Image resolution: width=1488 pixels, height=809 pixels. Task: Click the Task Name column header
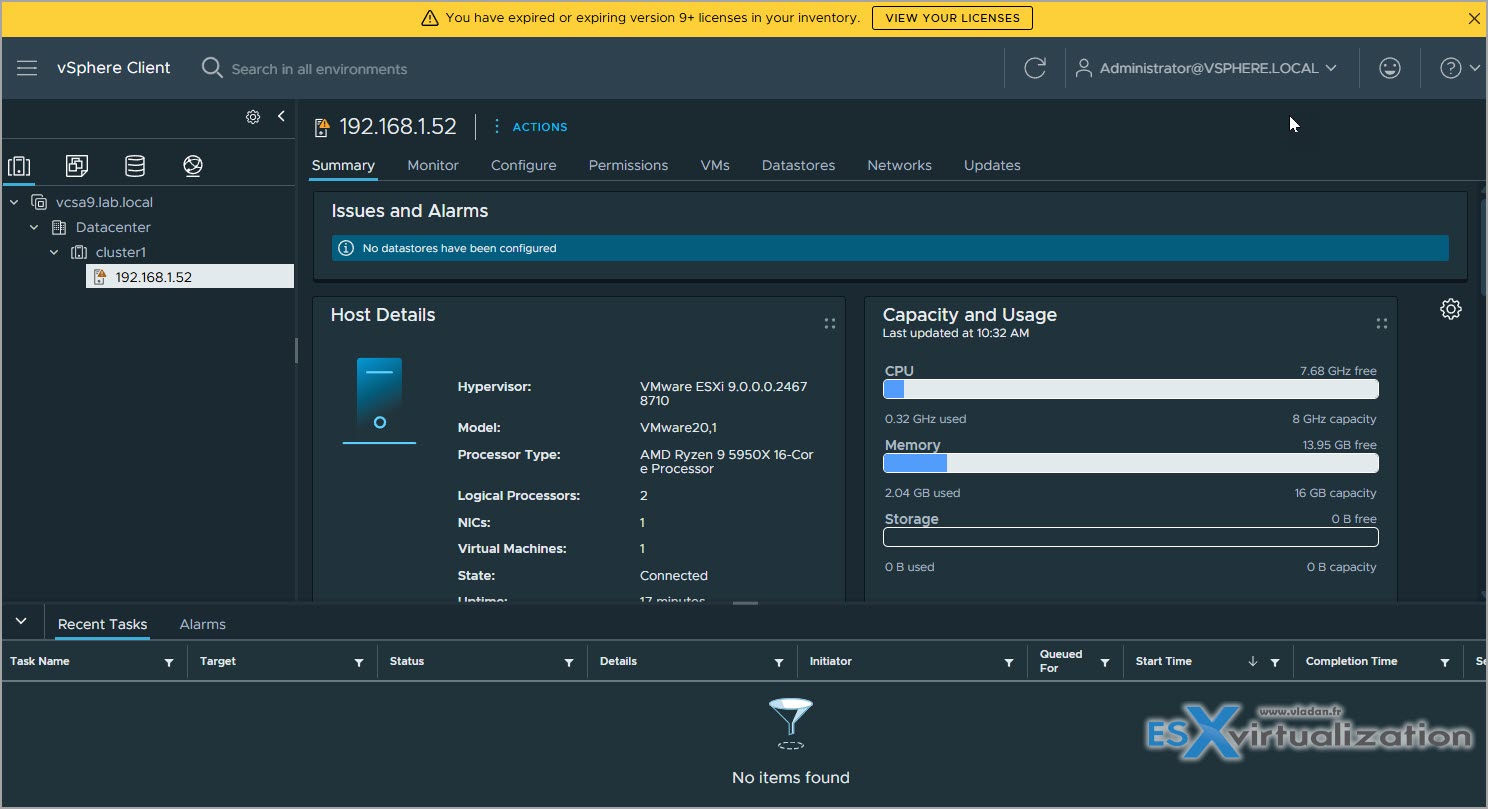click(40, 661)
